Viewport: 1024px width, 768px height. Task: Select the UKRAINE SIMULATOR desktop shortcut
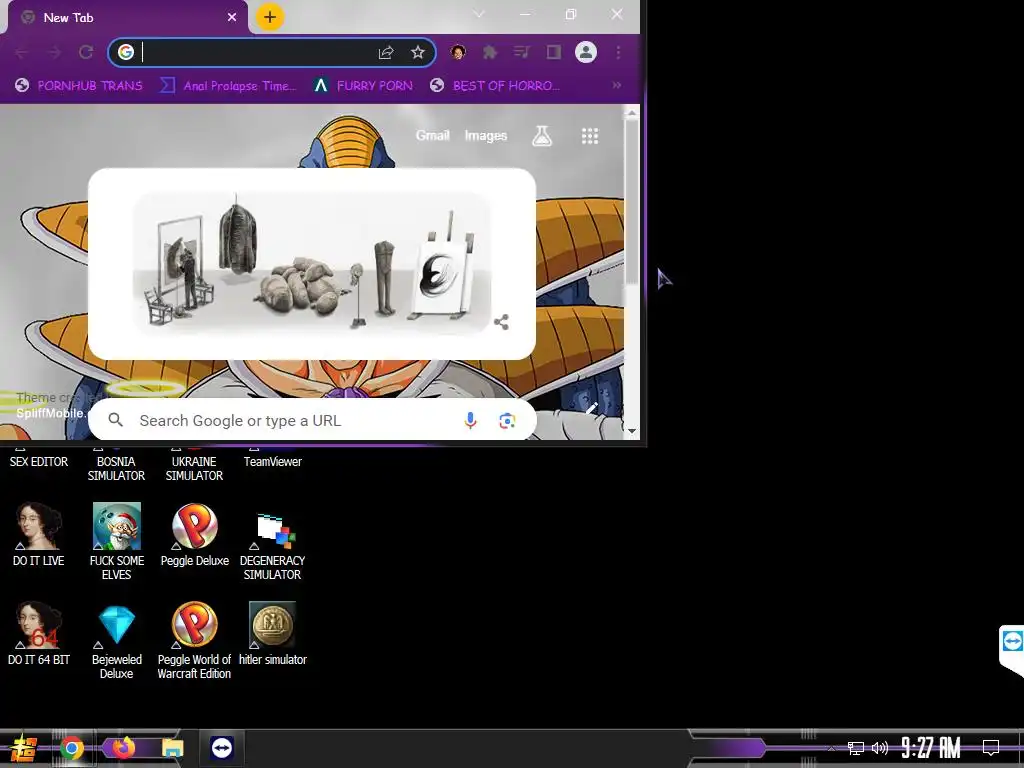(194, 467)
